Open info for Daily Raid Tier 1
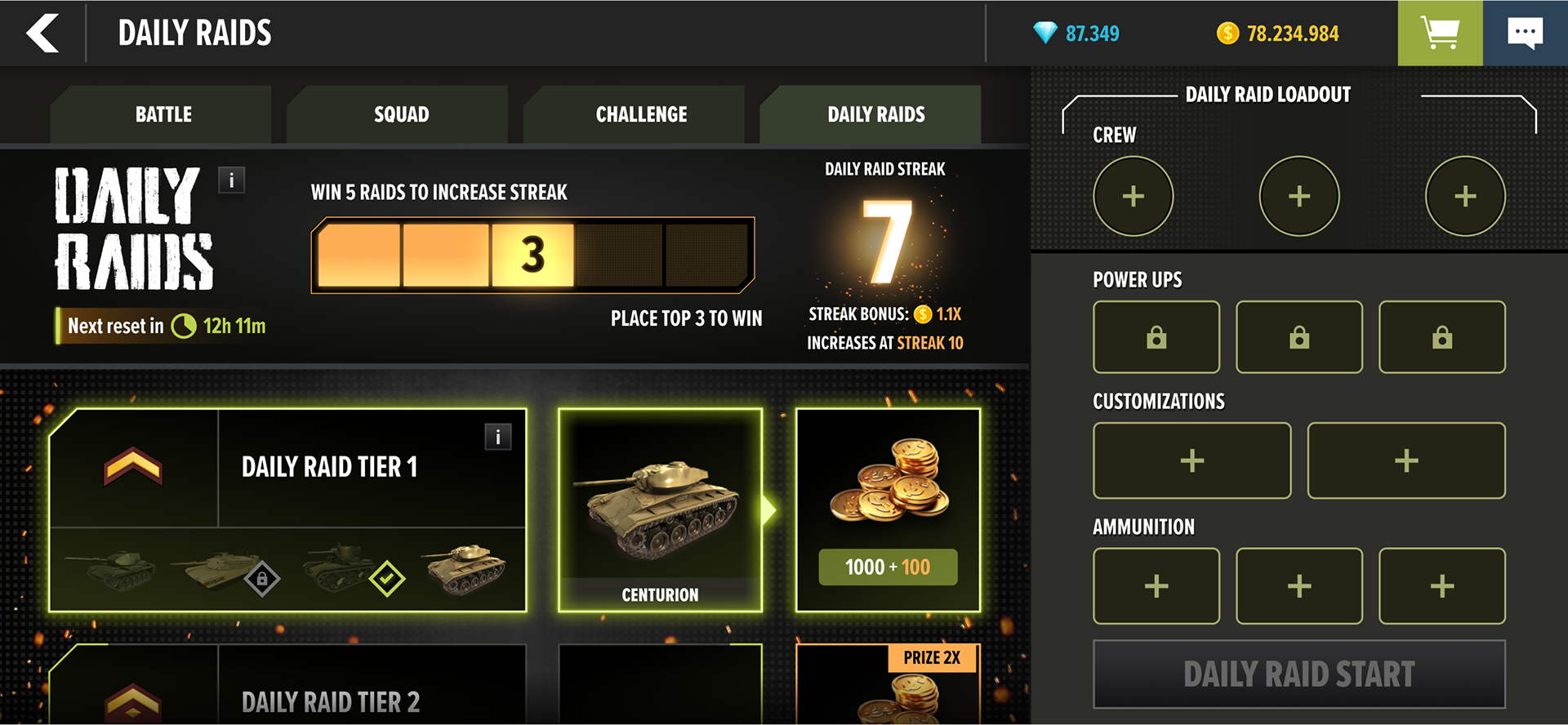The image size is (1568, 725). [x=498, y=437]
